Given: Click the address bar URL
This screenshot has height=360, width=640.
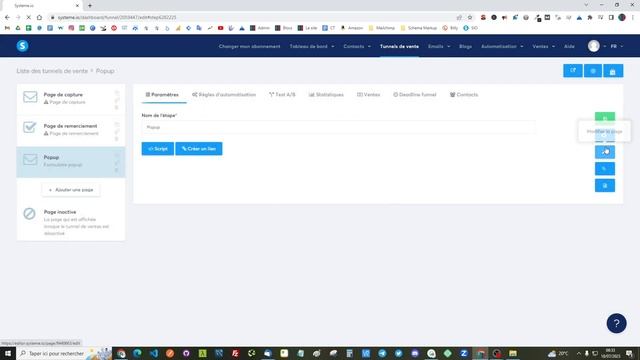Looking at the screenshot, I should [x=117, y=18].
